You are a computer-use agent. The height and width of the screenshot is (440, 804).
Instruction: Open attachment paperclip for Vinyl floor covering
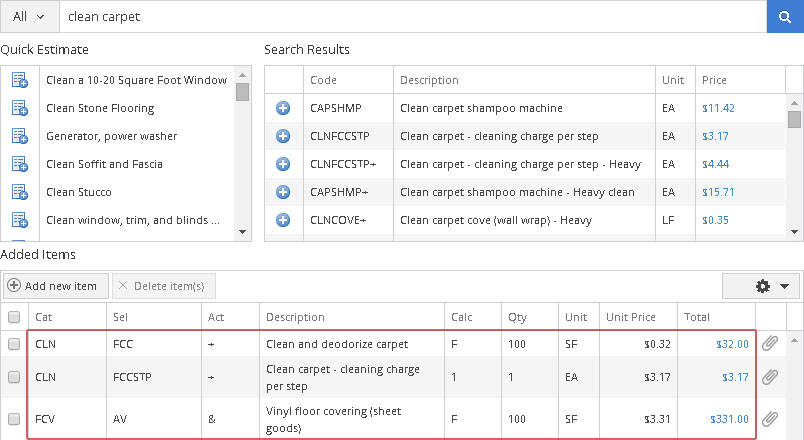(x=770, y=419)
